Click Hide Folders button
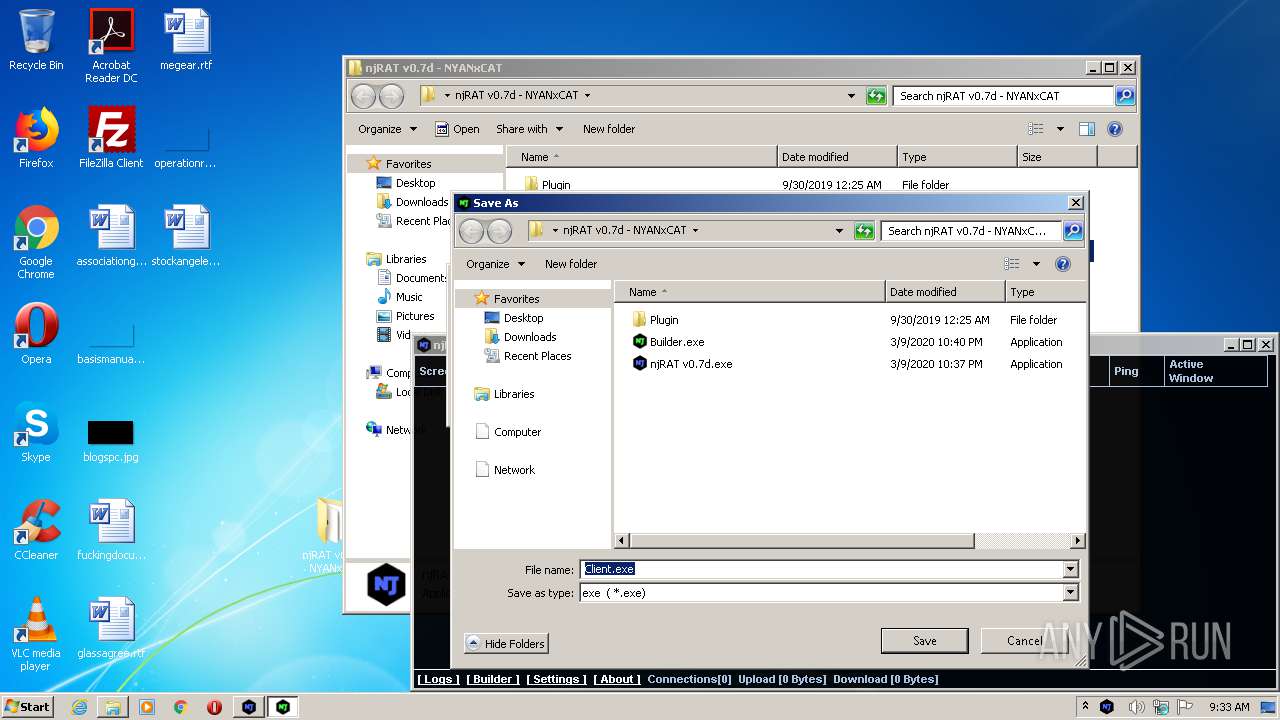 [x=506, y=643]
